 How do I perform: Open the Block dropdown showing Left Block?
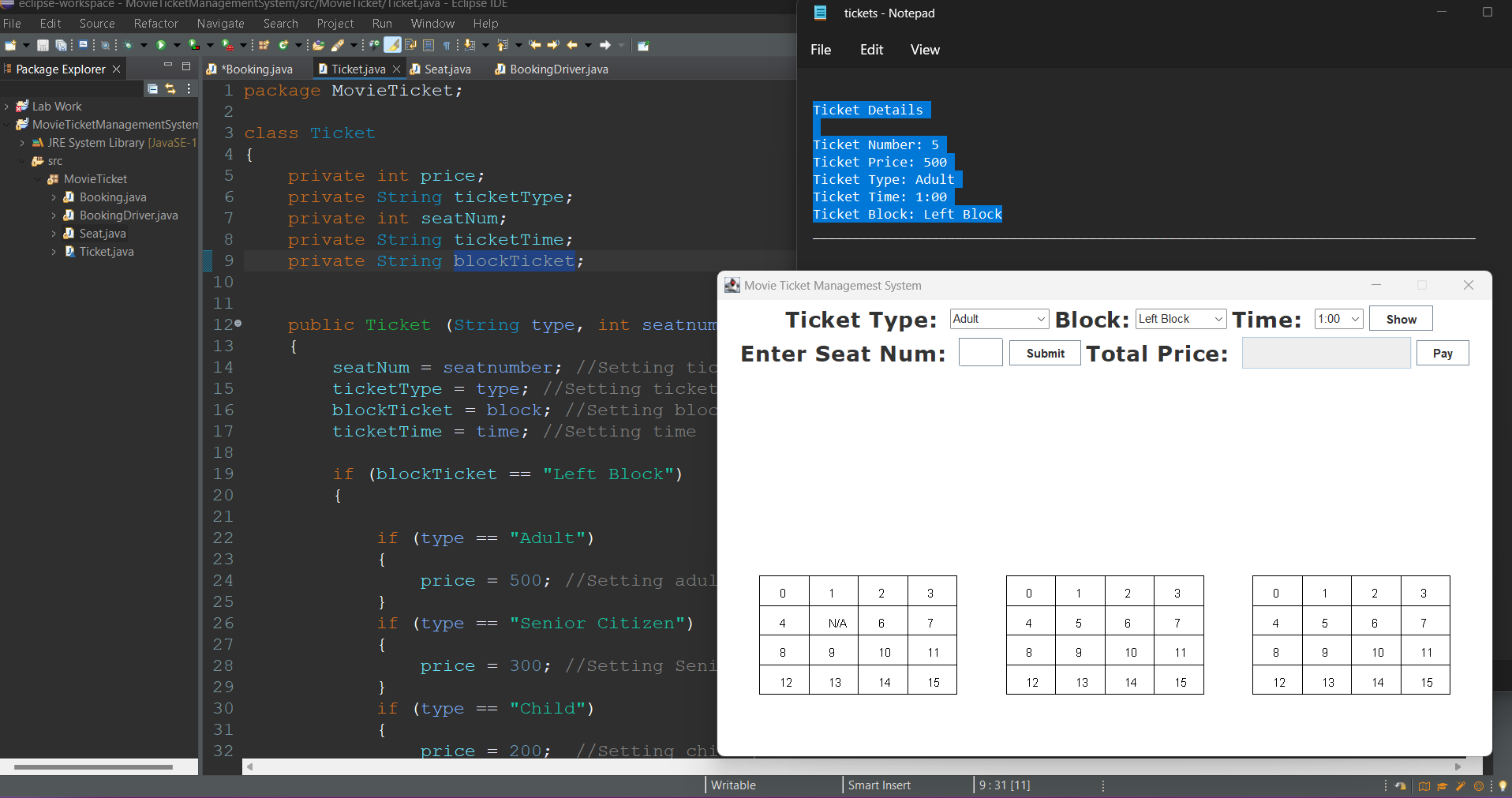(x=1179, y=318)
